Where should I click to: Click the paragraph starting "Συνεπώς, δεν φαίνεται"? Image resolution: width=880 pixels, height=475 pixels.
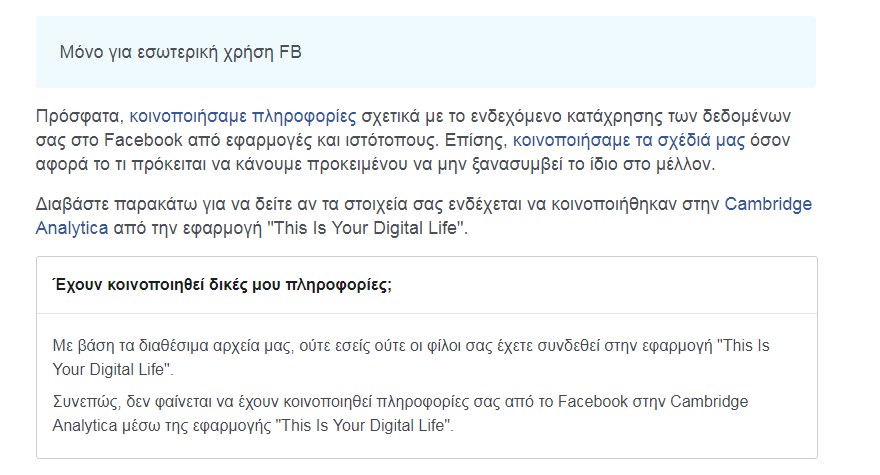pos(400,413)
